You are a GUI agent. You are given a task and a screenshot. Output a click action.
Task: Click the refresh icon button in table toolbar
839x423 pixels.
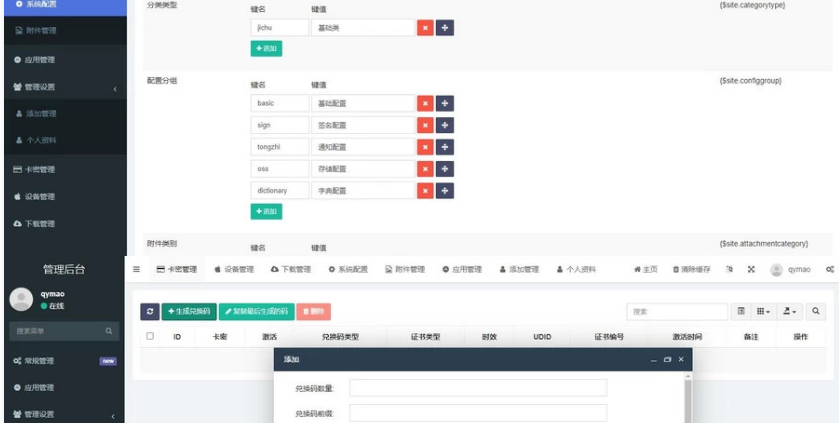149,312
